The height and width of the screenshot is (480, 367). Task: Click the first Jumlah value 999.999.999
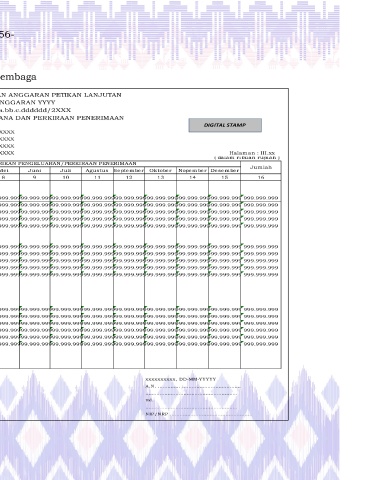[261, 198]
